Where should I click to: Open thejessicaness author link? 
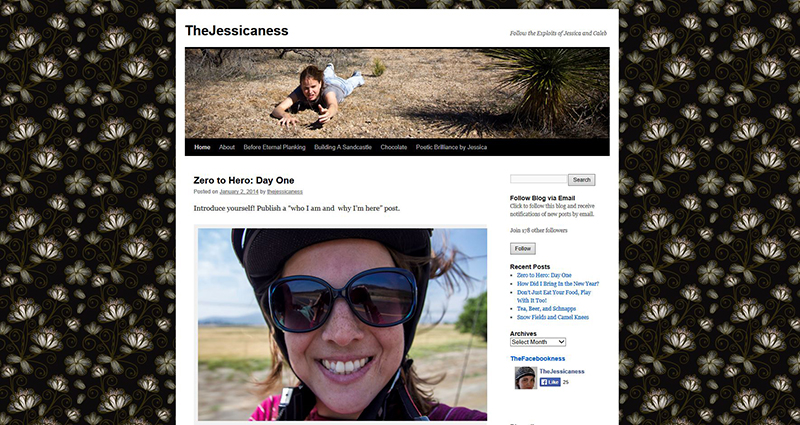point(285,192)
